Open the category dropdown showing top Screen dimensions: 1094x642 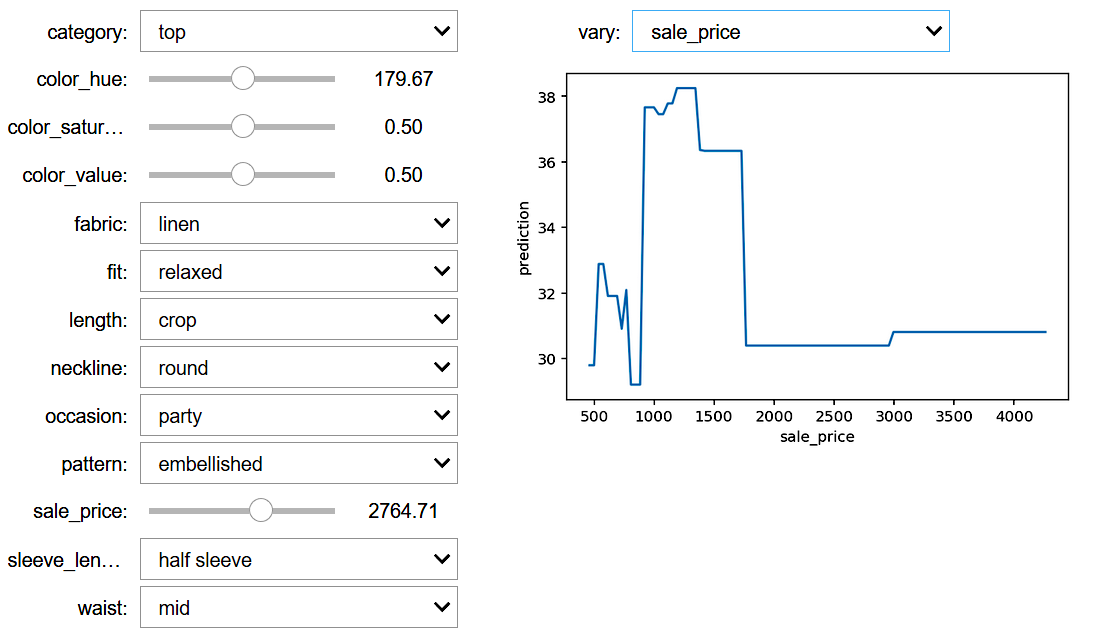pos(298,32)
